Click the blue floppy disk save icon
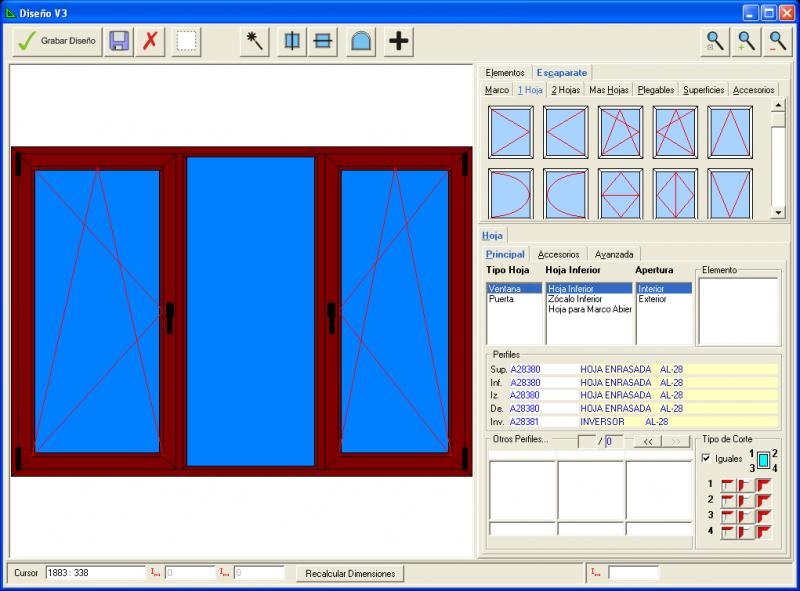 click(x=119, y=41)
